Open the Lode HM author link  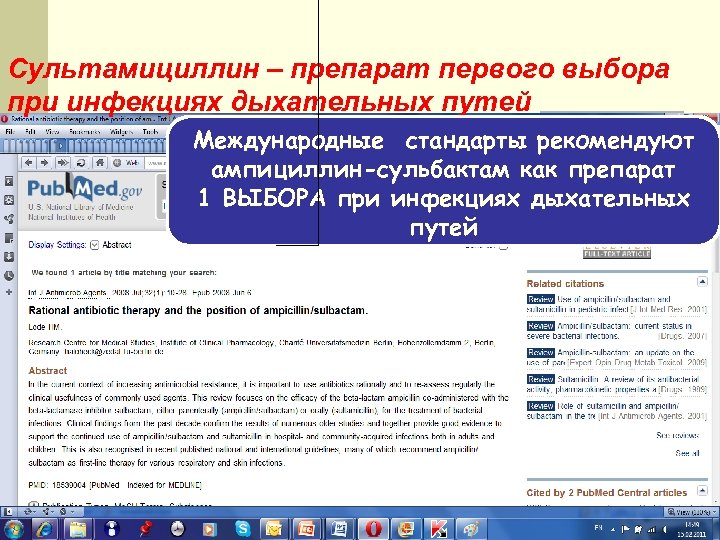pos(45,327)
